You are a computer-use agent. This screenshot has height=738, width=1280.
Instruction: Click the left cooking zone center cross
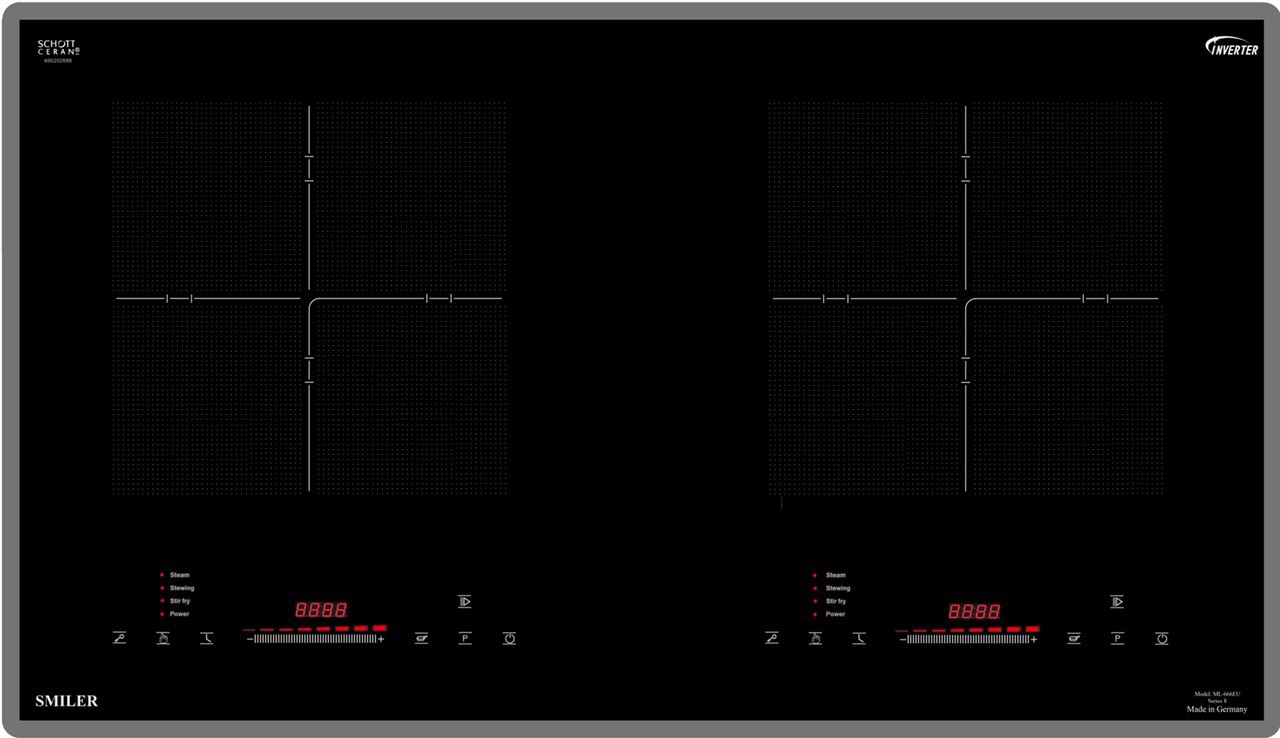click(x=309, y=298)
